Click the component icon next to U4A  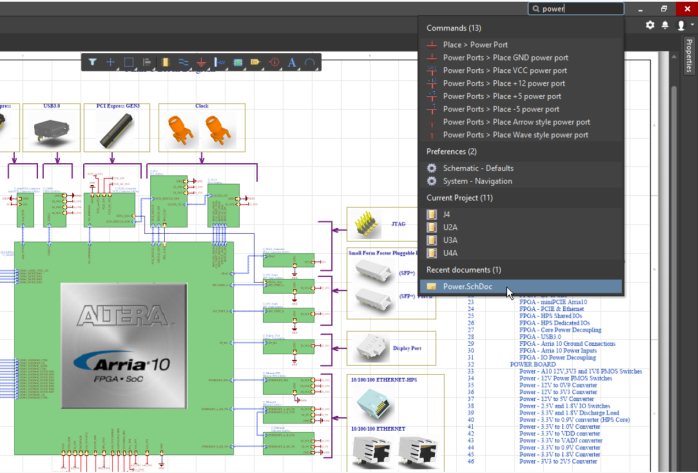[431, 253]
